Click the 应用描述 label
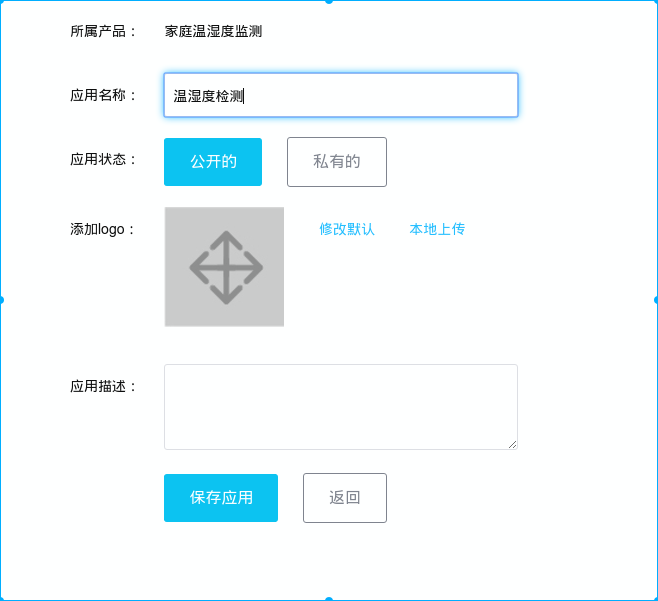Screen dimensions: 658x601 [x=103, y=386]
